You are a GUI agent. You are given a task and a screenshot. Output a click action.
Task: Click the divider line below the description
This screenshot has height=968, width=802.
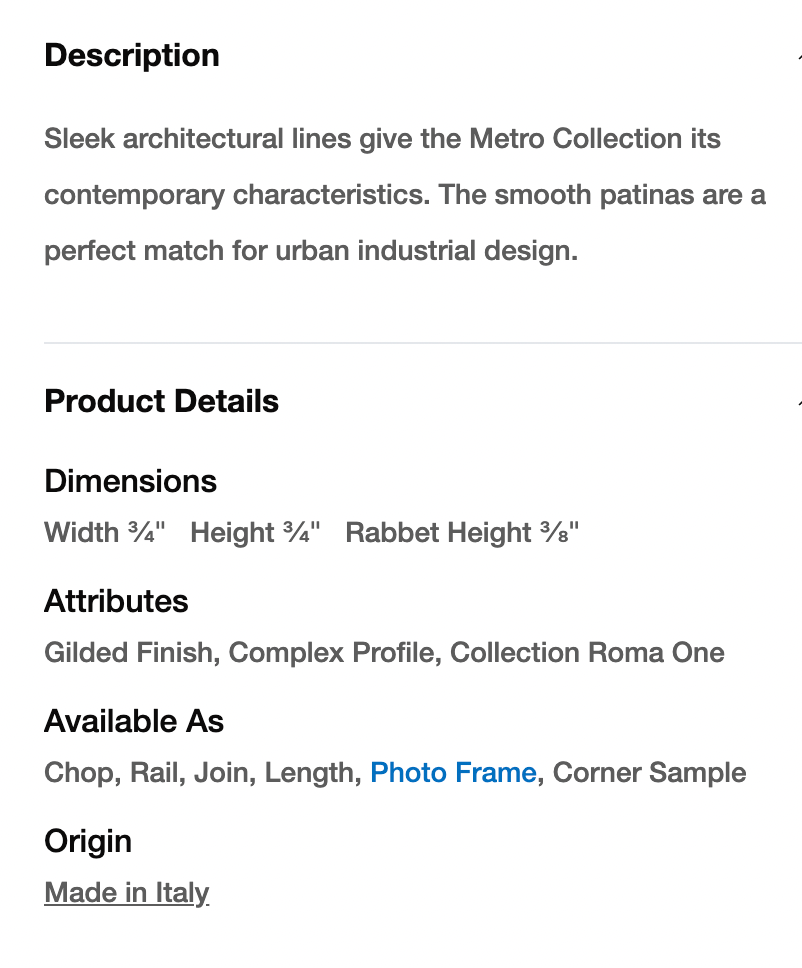(420, 343)
